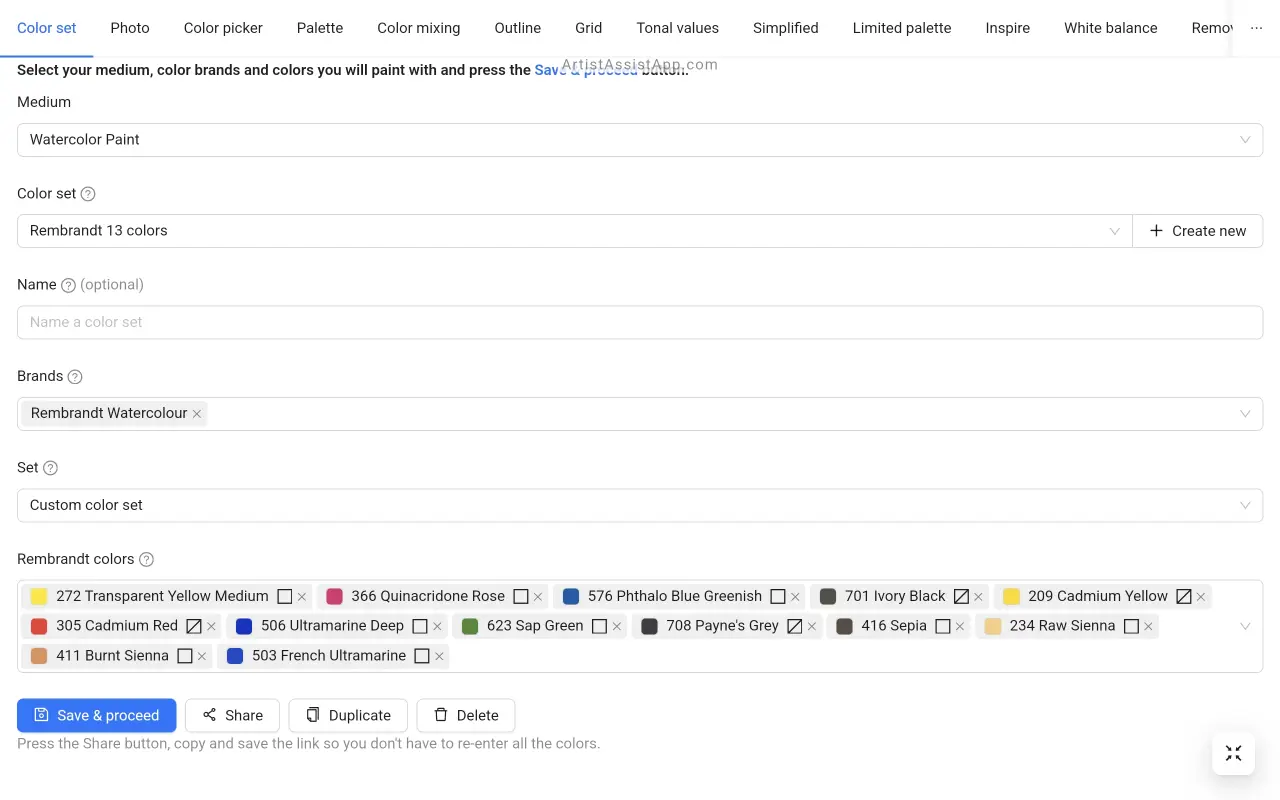Delete the current color set
The height and width of the screenshot is (800, 1280).
pos(466,715)
